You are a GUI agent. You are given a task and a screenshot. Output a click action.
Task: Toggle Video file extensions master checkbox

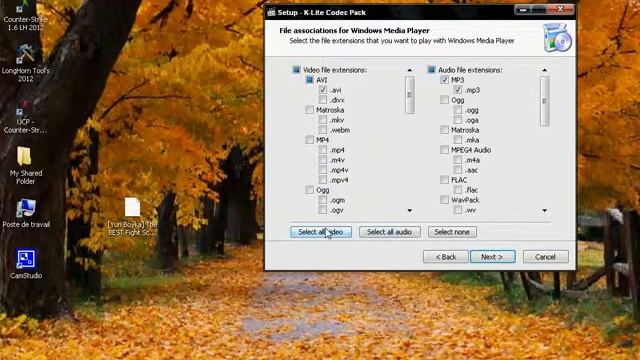pyautogui.click(x=296, y=70)
